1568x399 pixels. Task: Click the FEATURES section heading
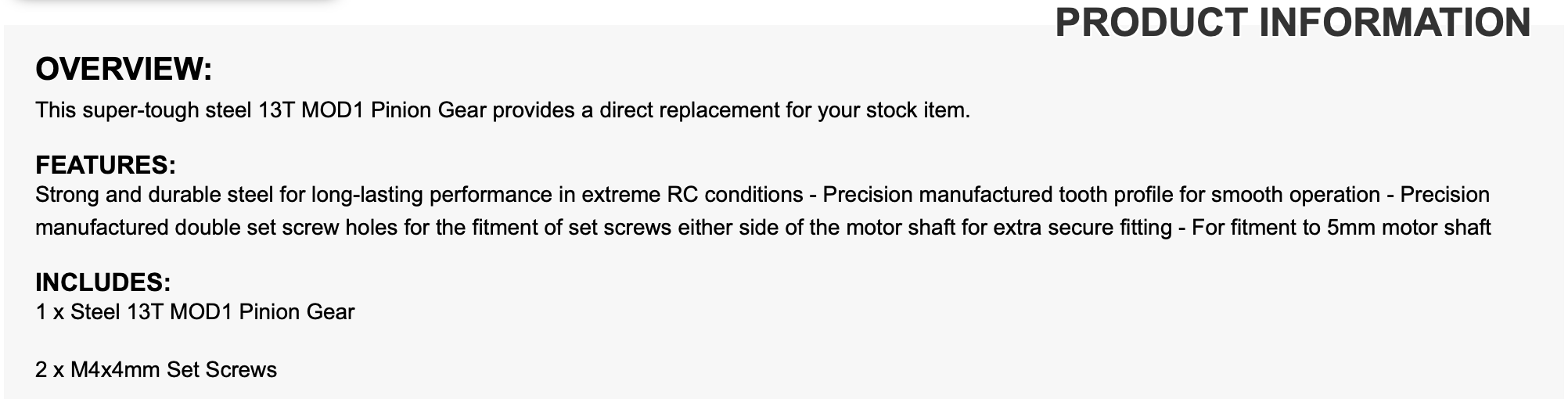pyautogui.click(x=106, y=165)
